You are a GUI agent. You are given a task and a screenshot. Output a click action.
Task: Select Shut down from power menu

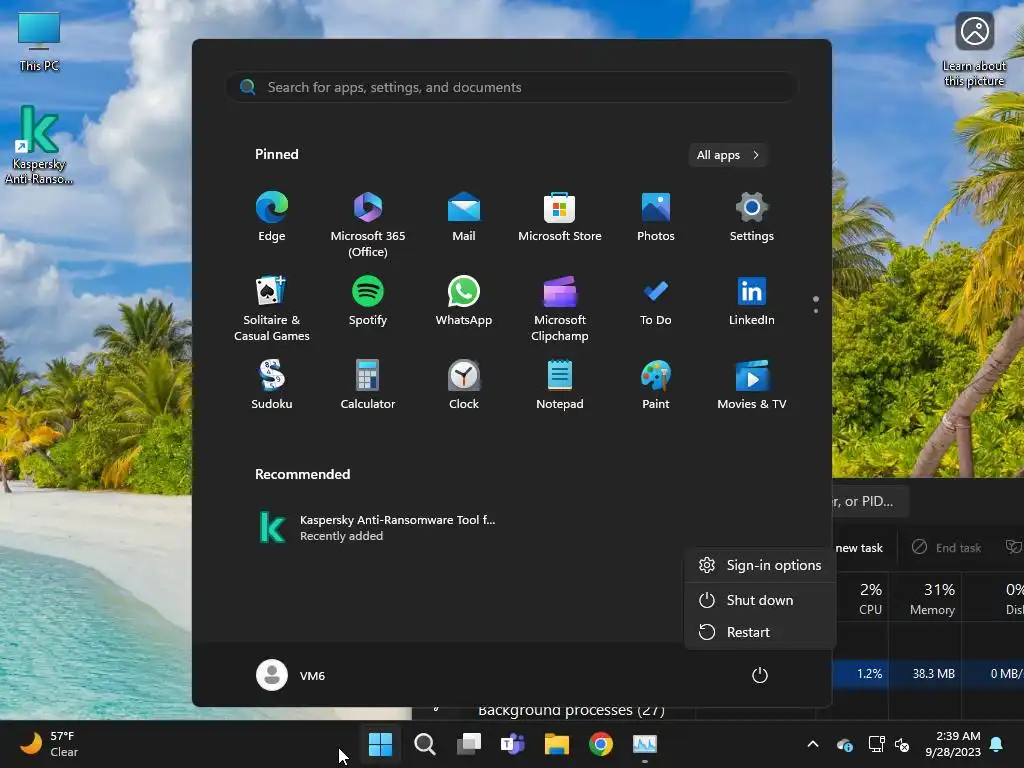tap(760, 600)
